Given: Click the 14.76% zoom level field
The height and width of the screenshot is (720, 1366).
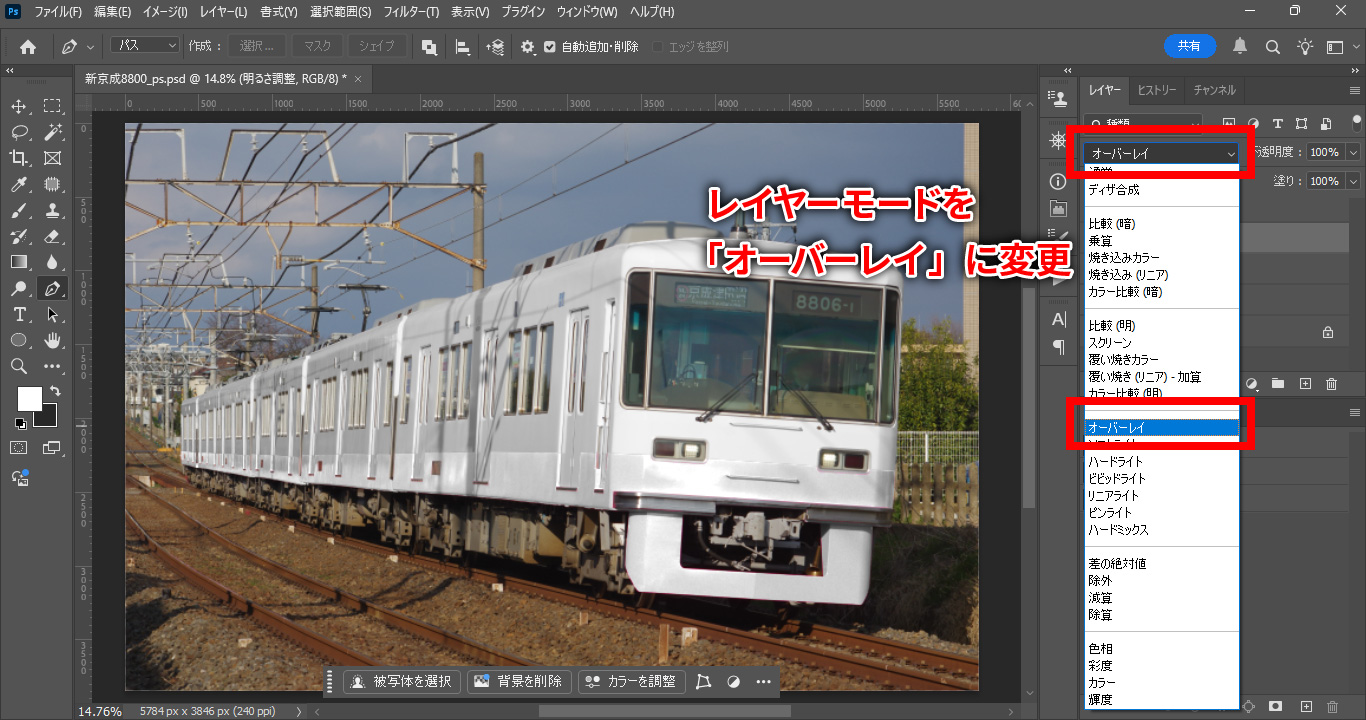Looking at the screenshot, I should click(100, 711).
